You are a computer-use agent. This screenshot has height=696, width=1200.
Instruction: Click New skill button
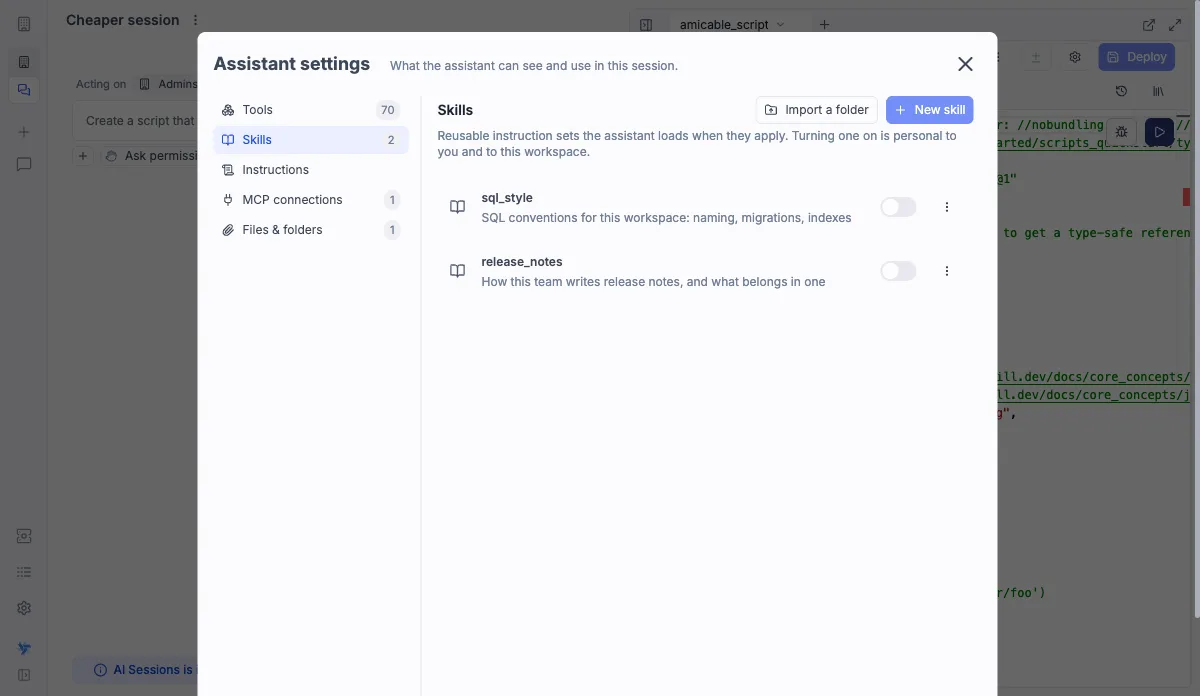pos(930,110)
